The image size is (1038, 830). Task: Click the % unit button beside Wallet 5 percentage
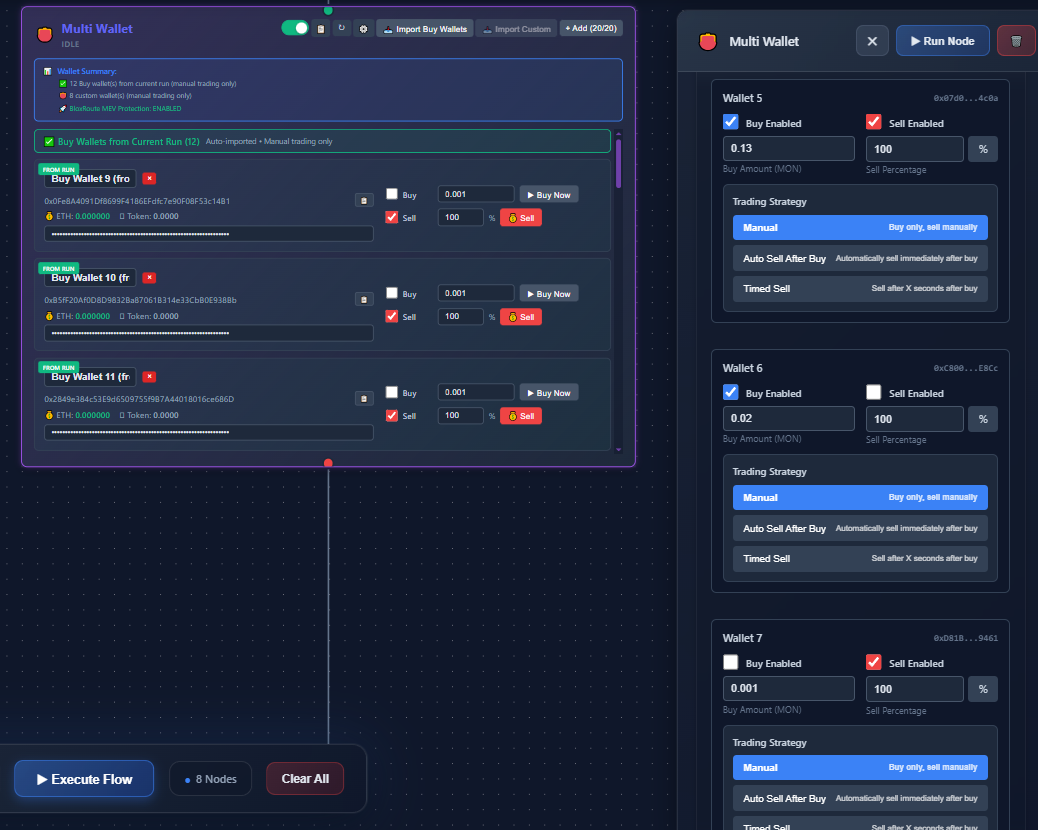pyautogui.click(x=982, y=148)
